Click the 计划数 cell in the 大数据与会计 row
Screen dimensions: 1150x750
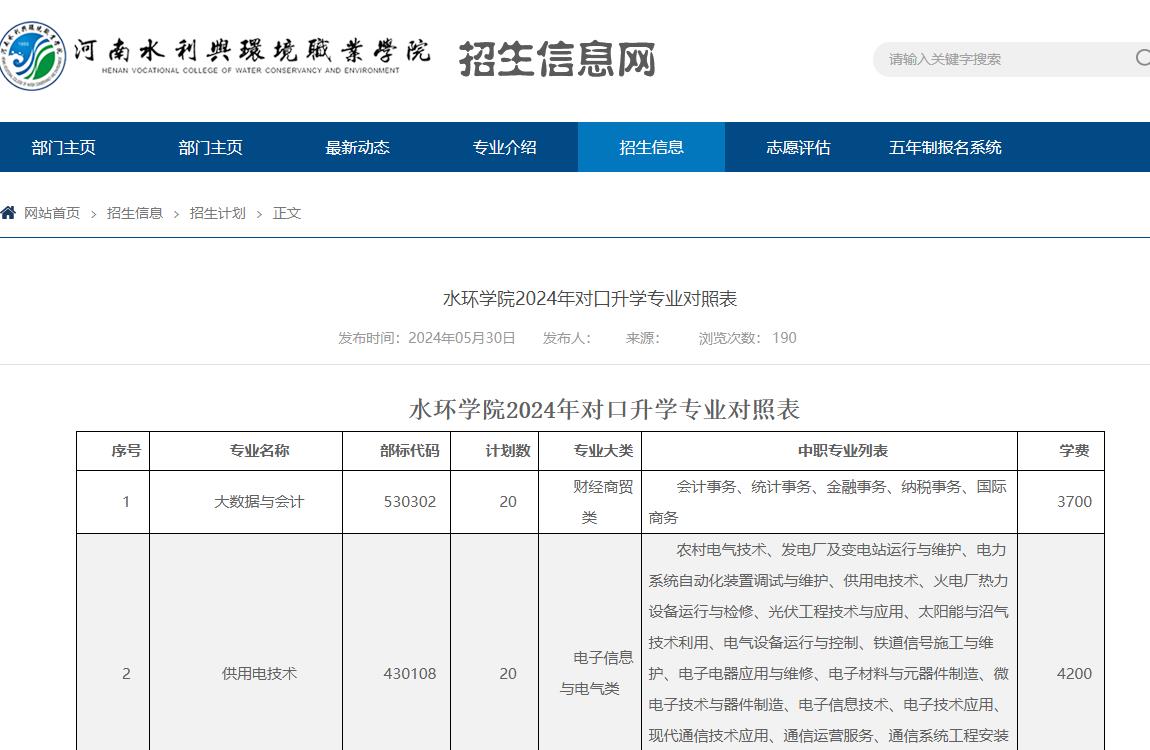pos(494,502)
